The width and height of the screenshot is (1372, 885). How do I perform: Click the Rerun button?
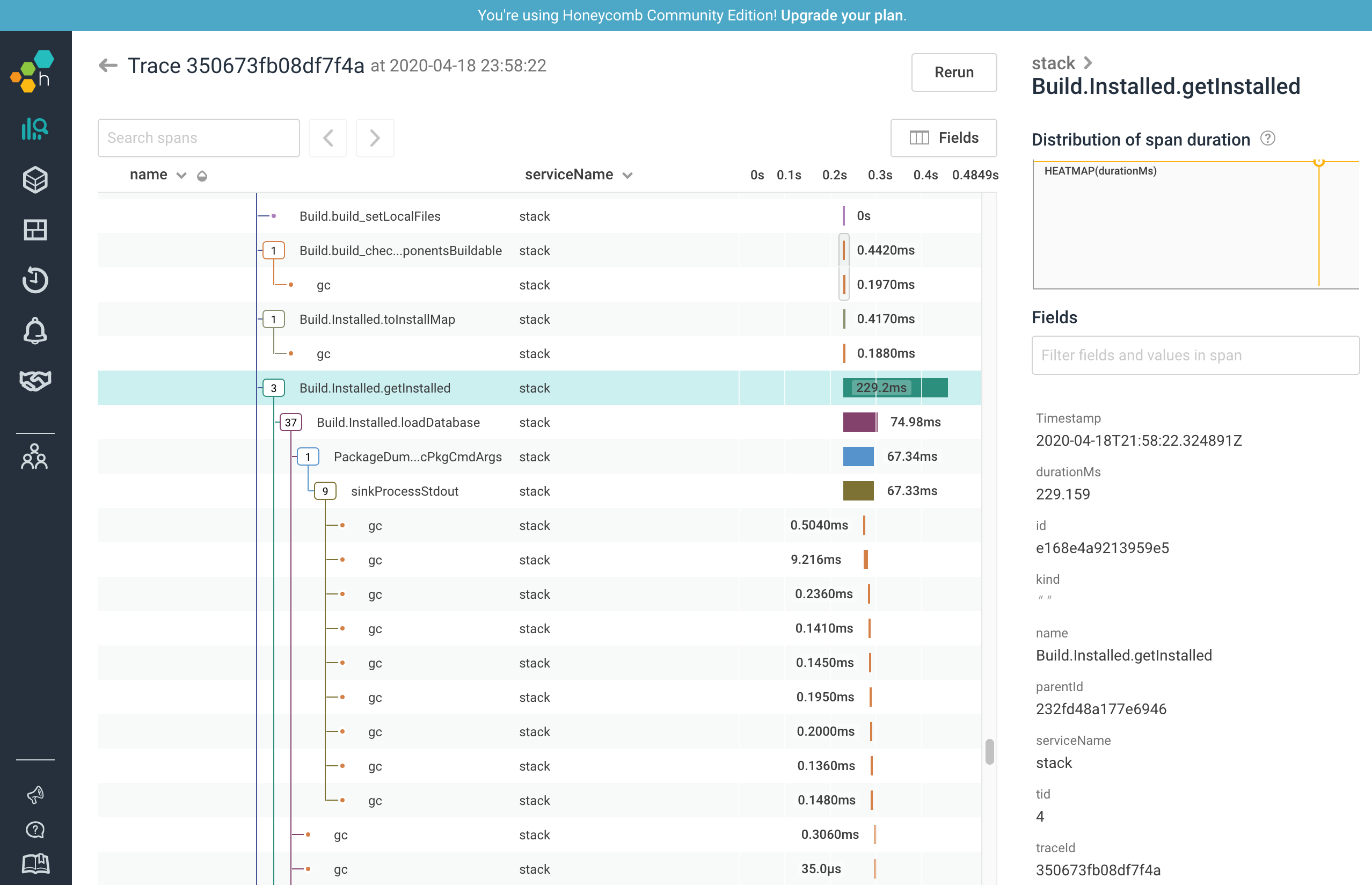(x=953, y=72)
